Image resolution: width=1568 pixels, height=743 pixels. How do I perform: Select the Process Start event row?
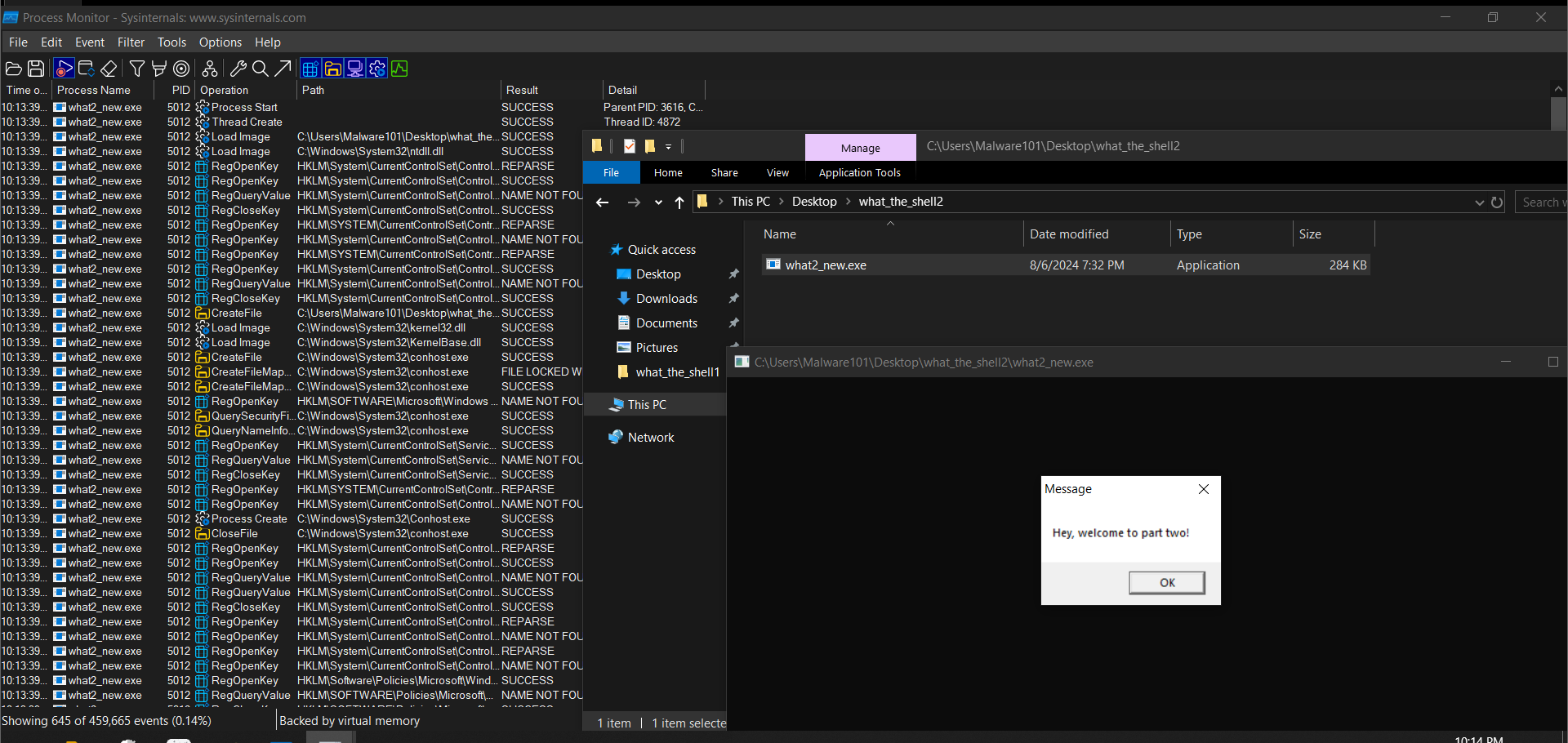point(352,107)
